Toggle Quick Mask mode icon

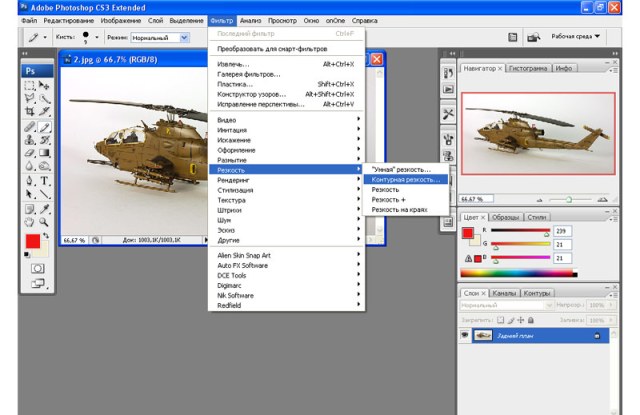tap(38, 268)
